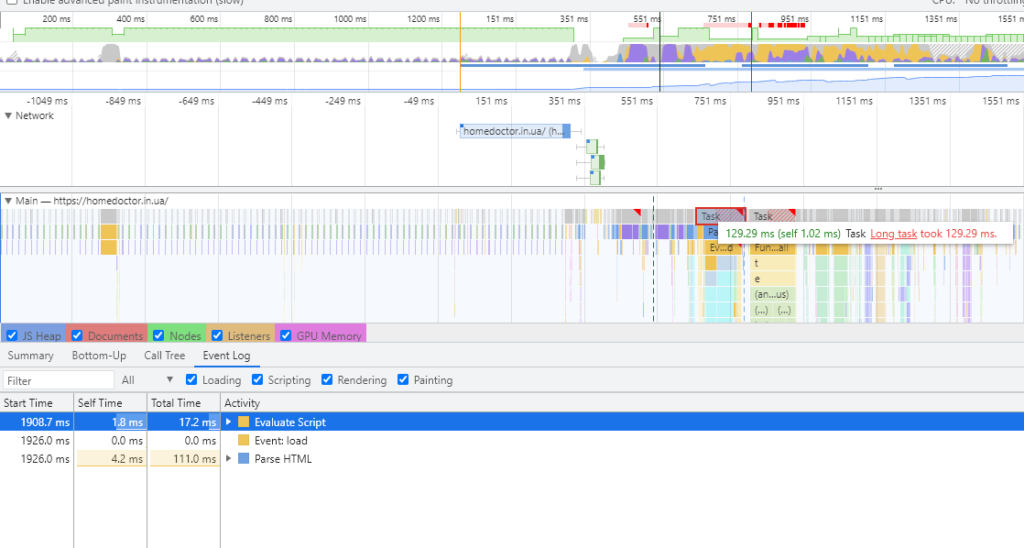
Task: Uncheck the Loading filter checkbox
Action: [x=191, y=379]
